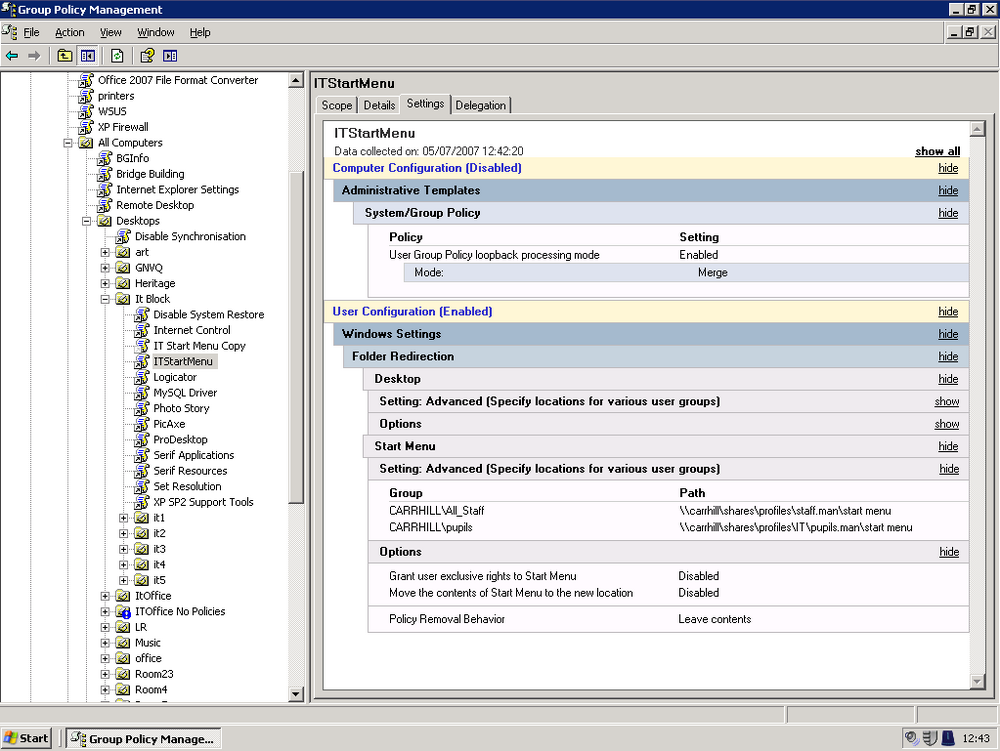This screenshot has height=751, width=1000.
Task: Click the MySQL Driver GPO icon
Action: click(142, 393)
